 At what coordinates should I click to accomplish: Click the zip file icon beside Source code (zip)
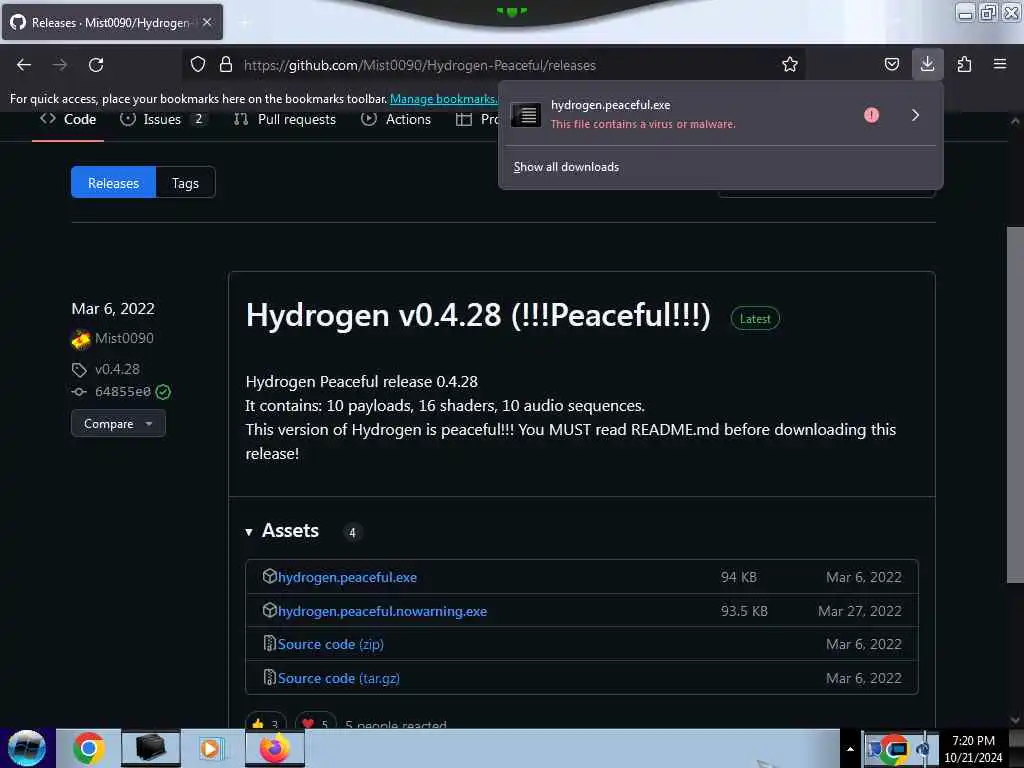pos(269,643)
